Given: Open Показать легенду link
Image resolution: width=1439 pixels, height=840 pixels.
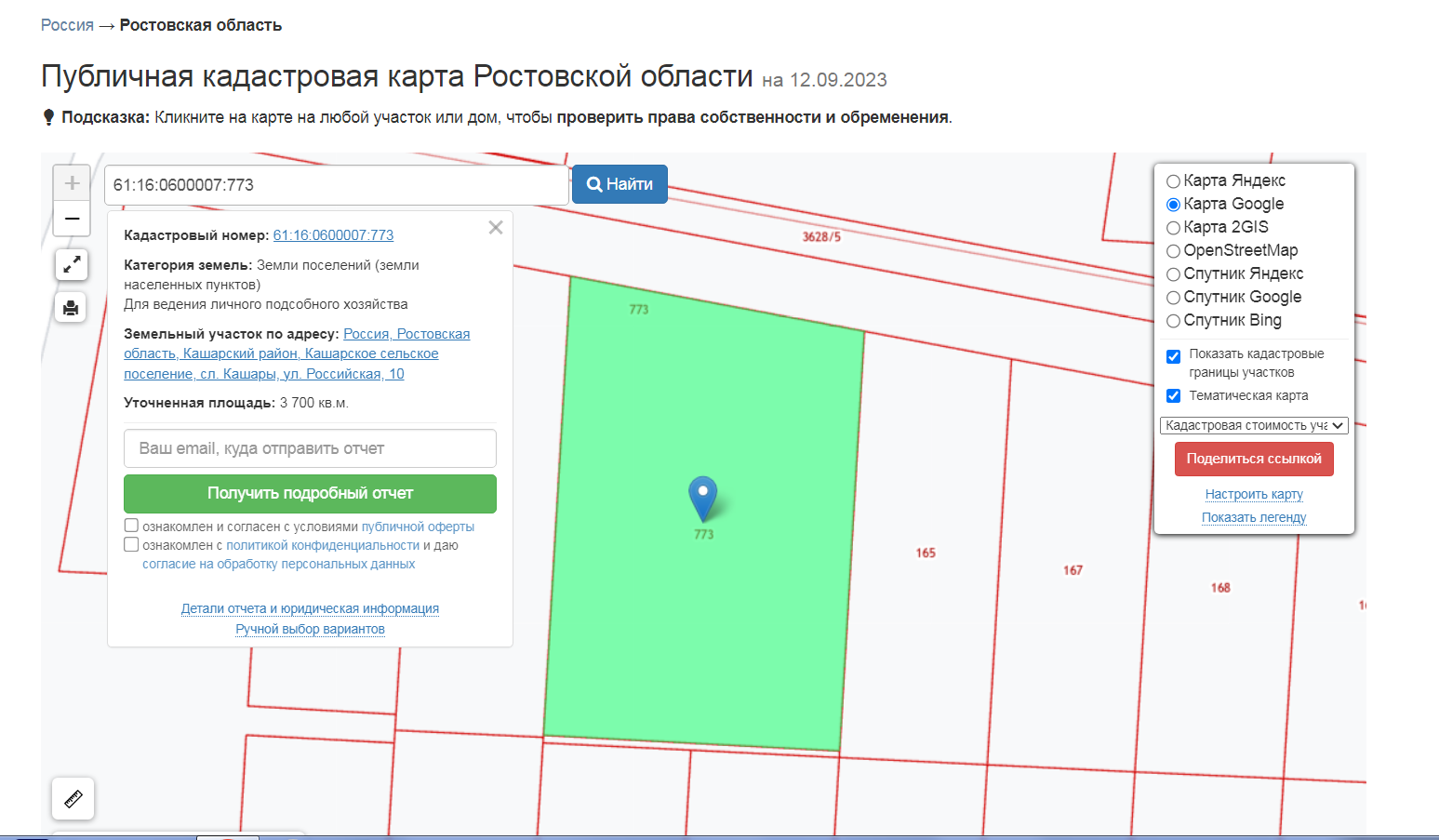Looking at the screenshot, I should coord(1254,517).
